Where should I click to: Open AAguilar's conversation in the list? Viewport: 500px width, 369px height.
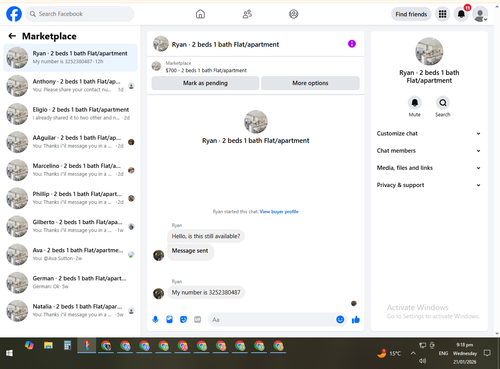point(70,142)
